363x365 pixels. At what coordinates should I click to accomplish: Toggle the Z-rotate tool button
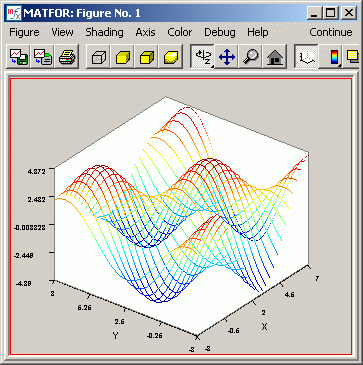[202, 56]
